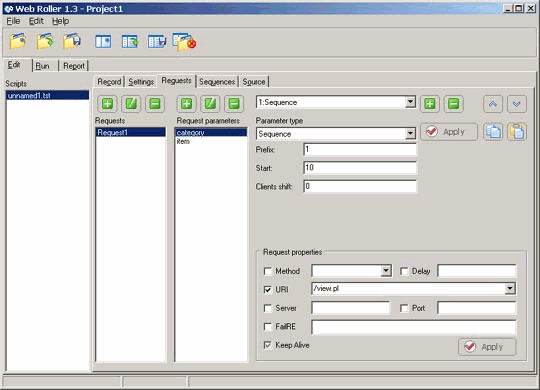Switch to the Sequences tab
Screen dimensions: 540x390
[217, 82]
